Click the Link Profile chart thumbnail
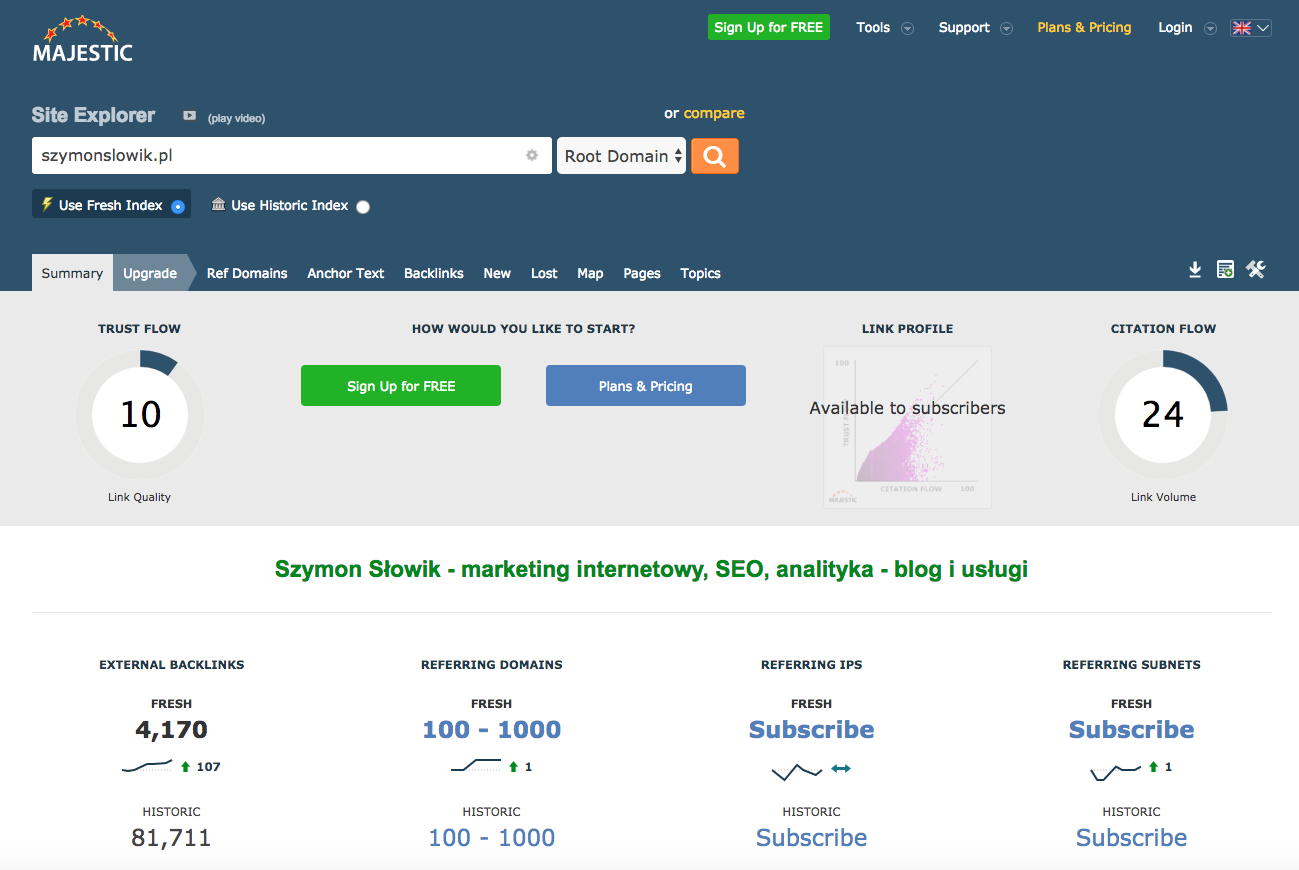 click(x=907, y=427)
